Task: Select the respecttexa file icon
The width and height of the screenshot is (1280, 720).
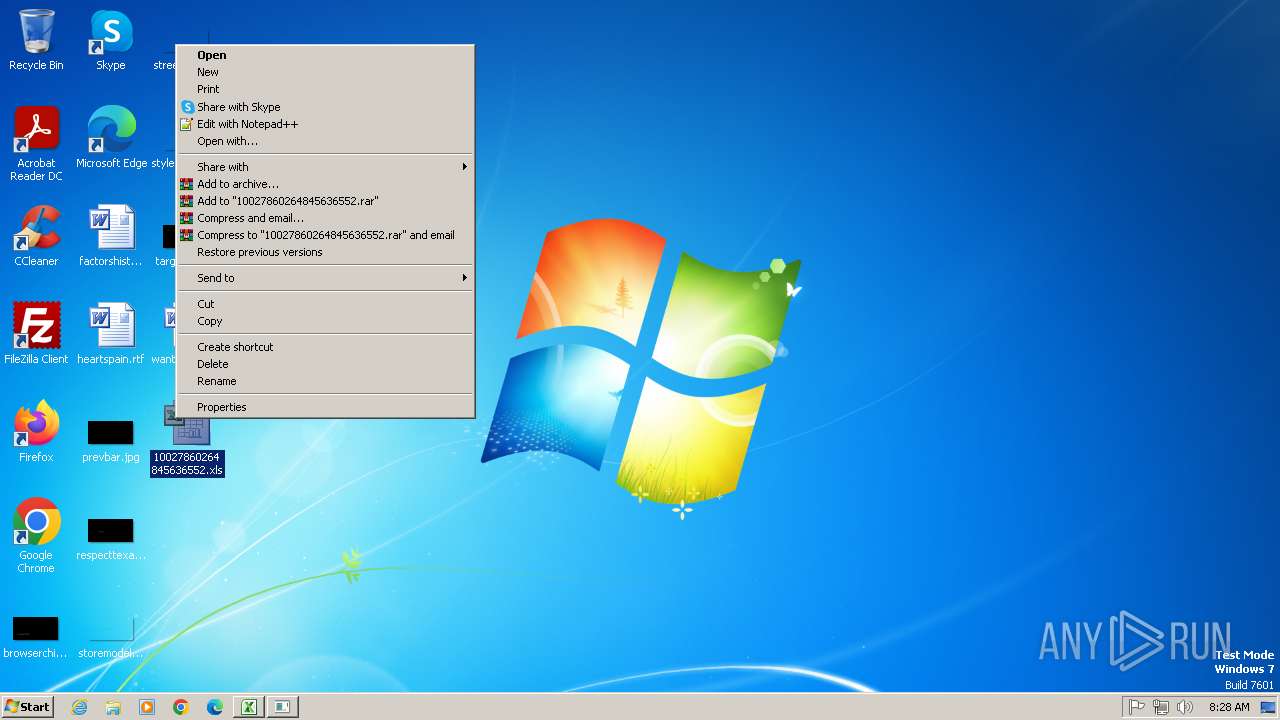Action: 111,538
